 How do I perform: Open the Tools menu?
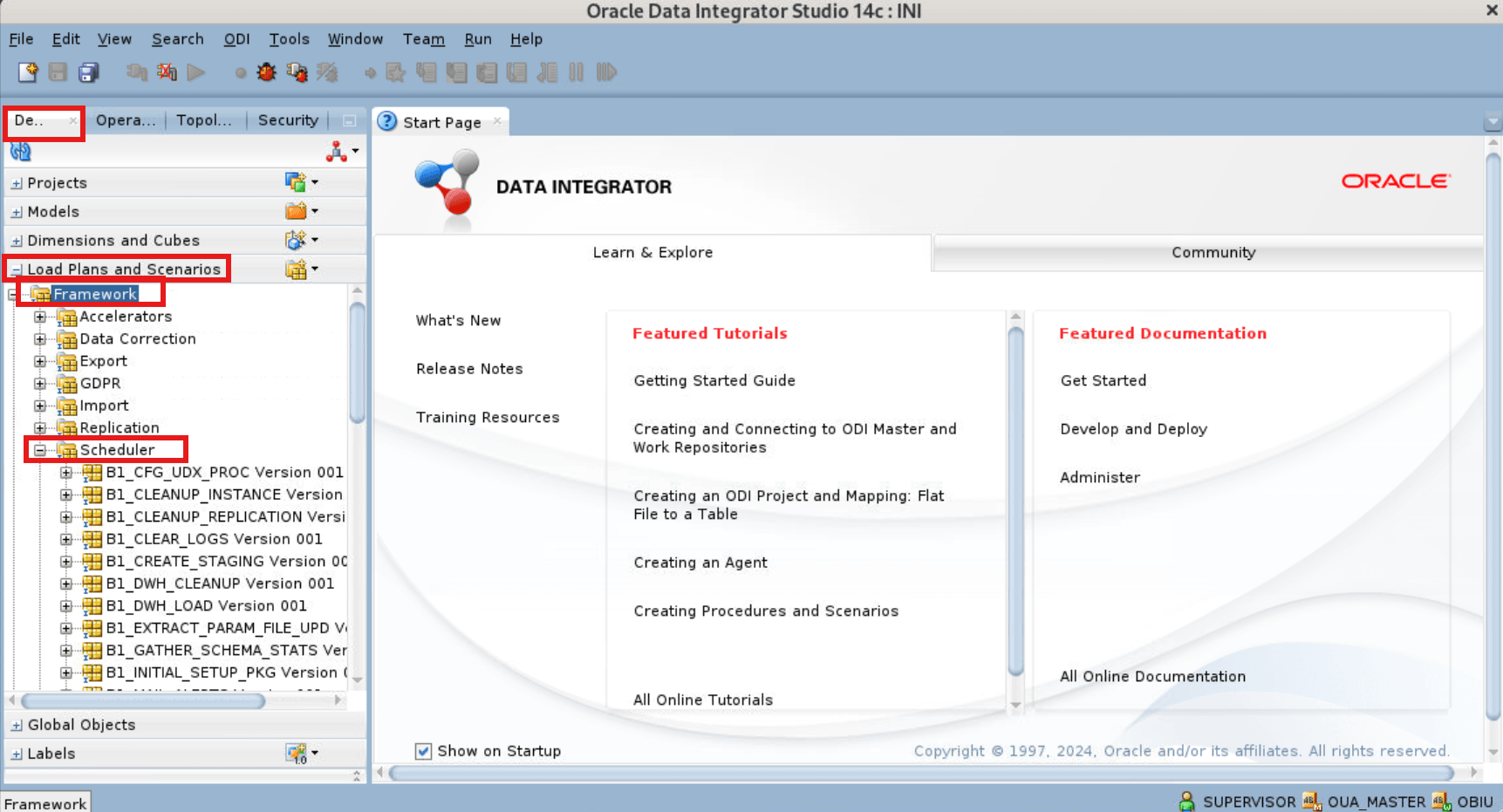pyautogui.click(x=289, y=38)
